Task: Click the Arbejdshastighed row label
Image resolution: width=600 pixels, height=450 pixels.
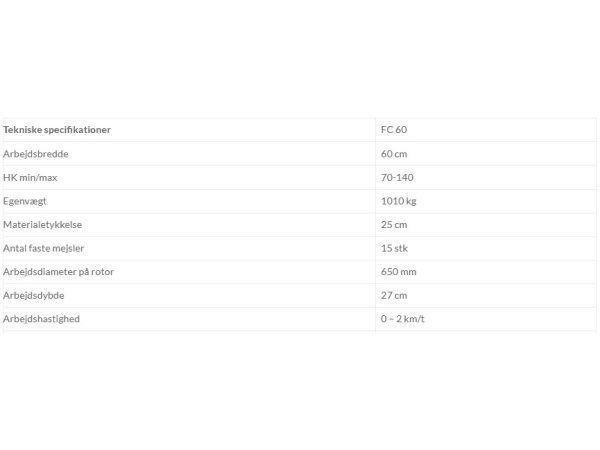Action: [x=41, y=319]
